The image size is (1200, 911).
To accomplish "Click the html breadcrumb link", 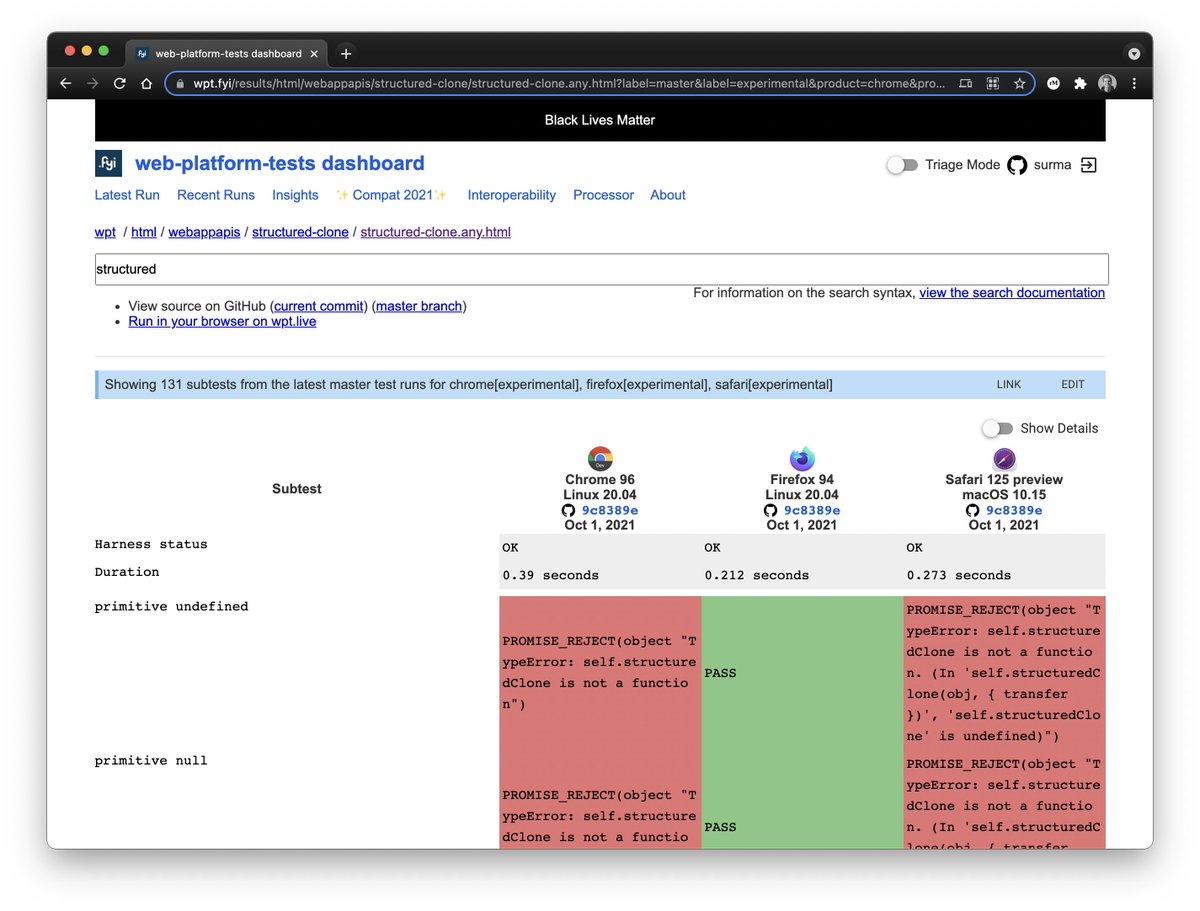I will click(144, 232).
